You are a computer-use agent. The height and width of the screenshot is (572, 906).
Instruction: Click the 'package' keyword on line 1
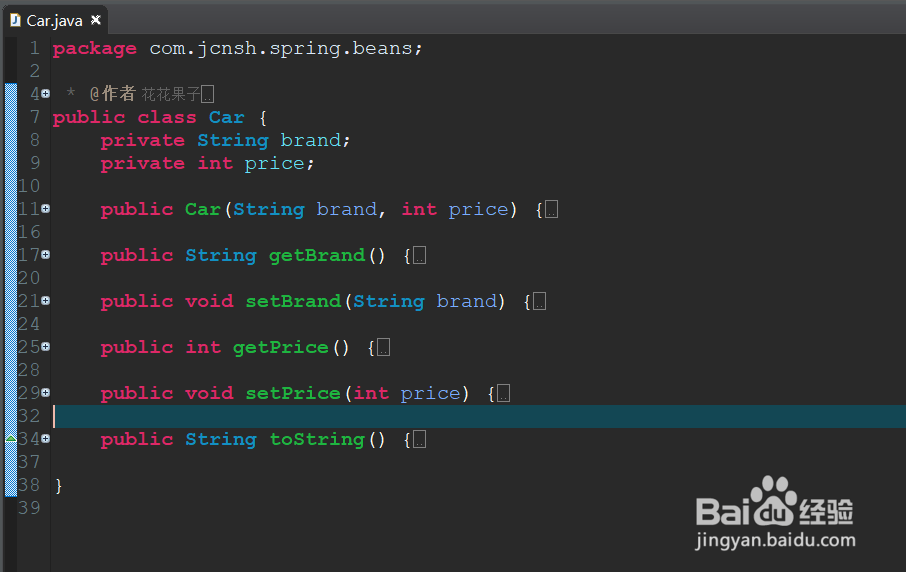click(x=95, y=49)
